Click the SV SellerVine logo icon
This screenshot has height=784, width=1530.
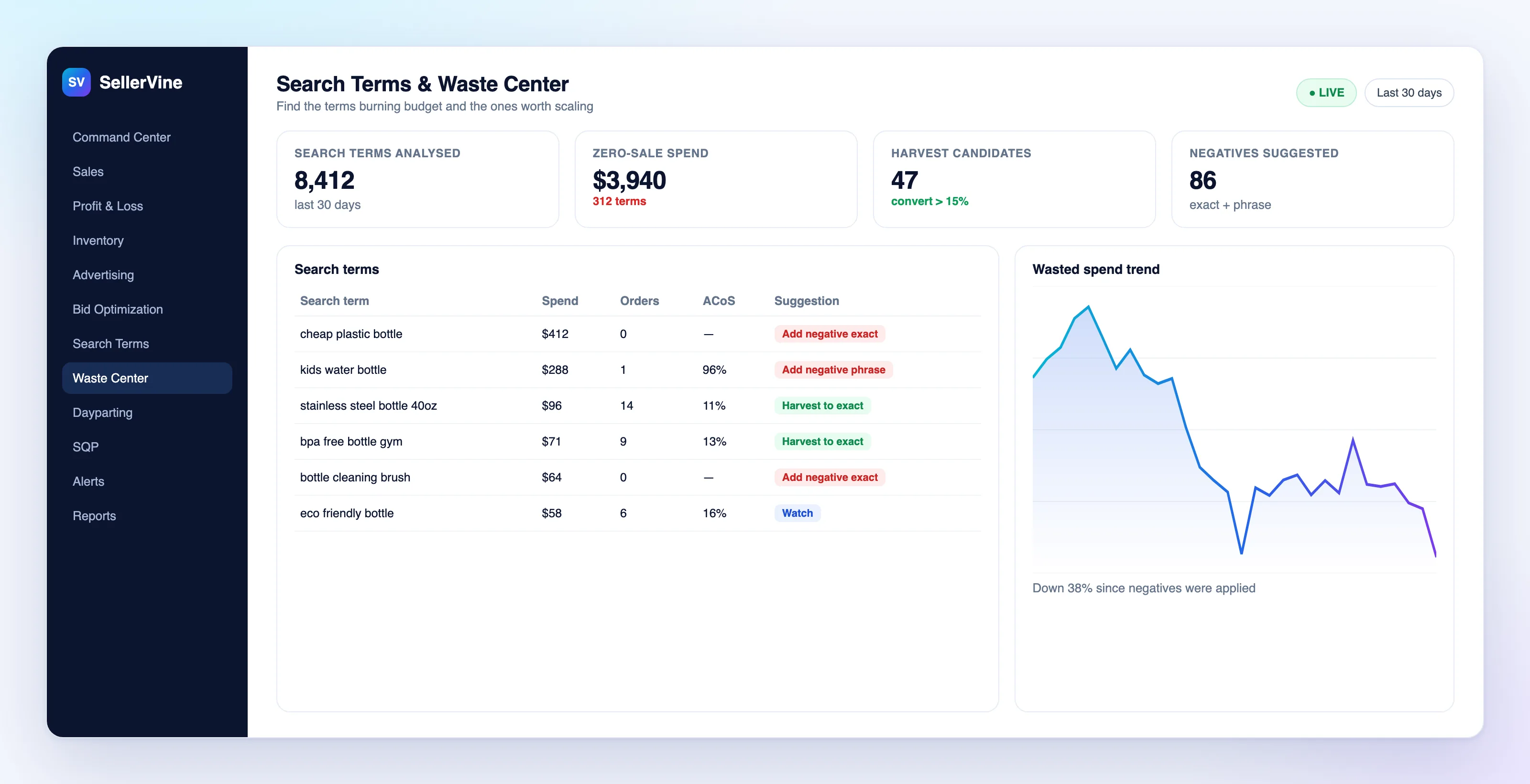(x=76, y=82)
